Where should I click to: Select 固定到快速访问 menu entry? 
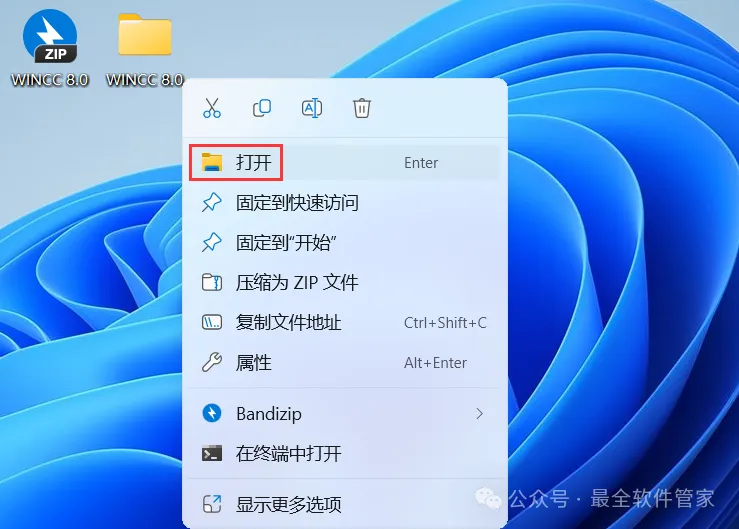click(x=344, y=203)
